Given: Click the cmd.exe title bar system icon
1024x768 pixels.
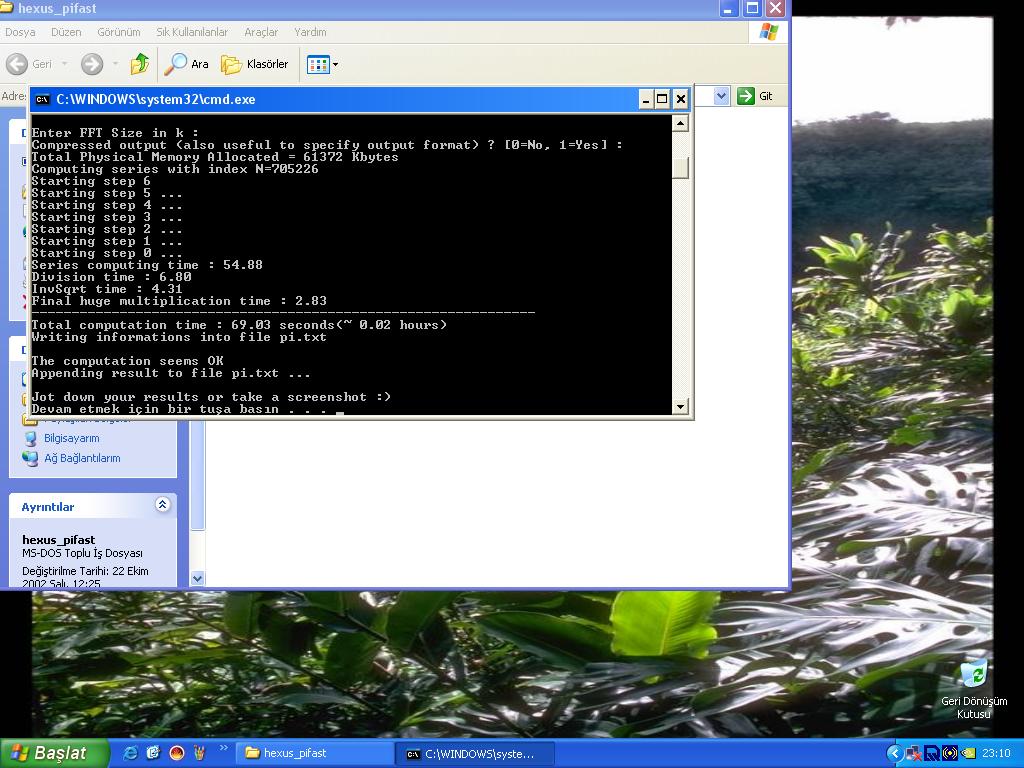Looking at the screenshot, I should (x=42, y=99).
